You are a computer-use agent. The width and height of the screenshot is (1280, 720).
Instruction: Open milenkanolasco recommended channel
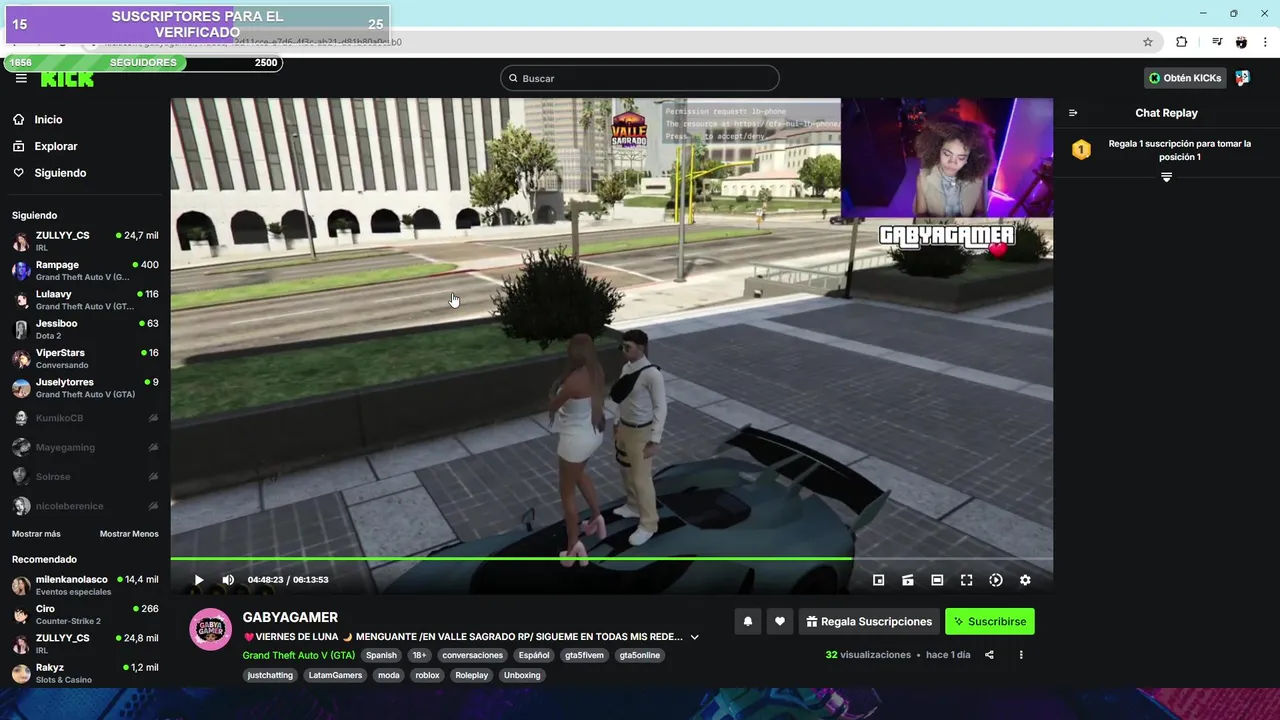click(85, 585)
